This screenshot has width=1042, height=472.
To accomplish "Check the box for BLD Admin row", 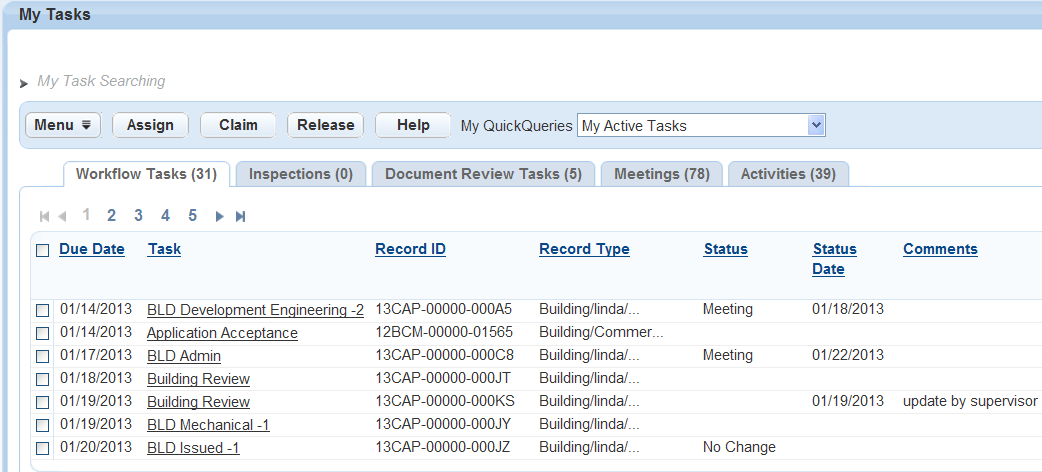I will click(42, 356).
